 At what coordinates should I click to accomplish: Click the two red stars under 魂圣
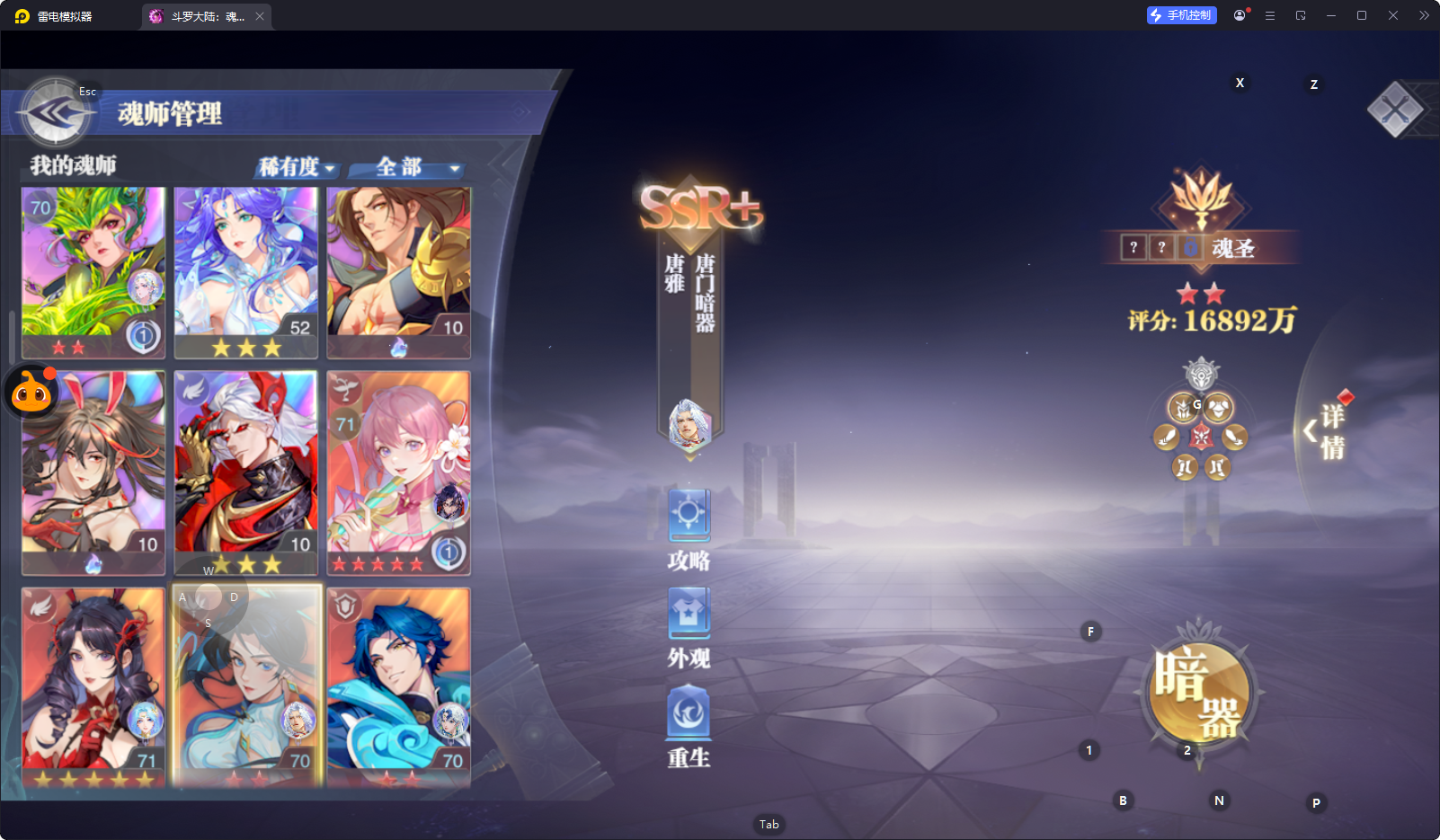click(1201, 293)
